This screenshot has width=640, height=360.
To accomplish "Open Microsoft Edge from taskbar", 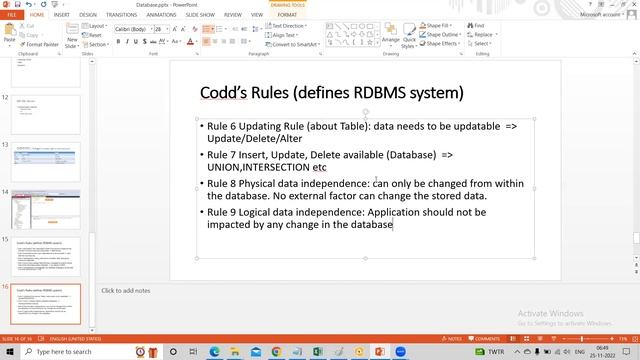I will coord(214,351).
